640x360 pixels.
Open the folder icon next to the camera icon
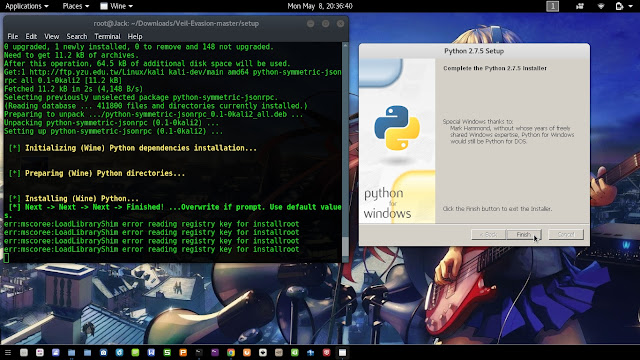pos(87,352)
